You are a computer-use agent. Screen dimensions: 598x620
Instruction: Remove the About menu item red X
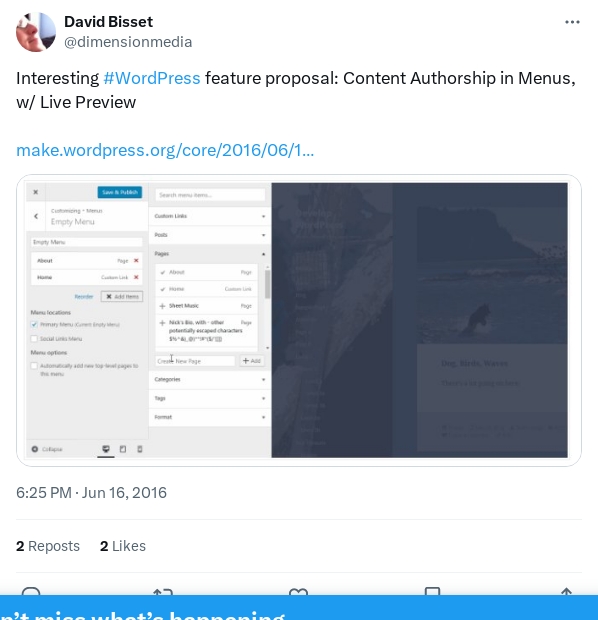[136, 261]
